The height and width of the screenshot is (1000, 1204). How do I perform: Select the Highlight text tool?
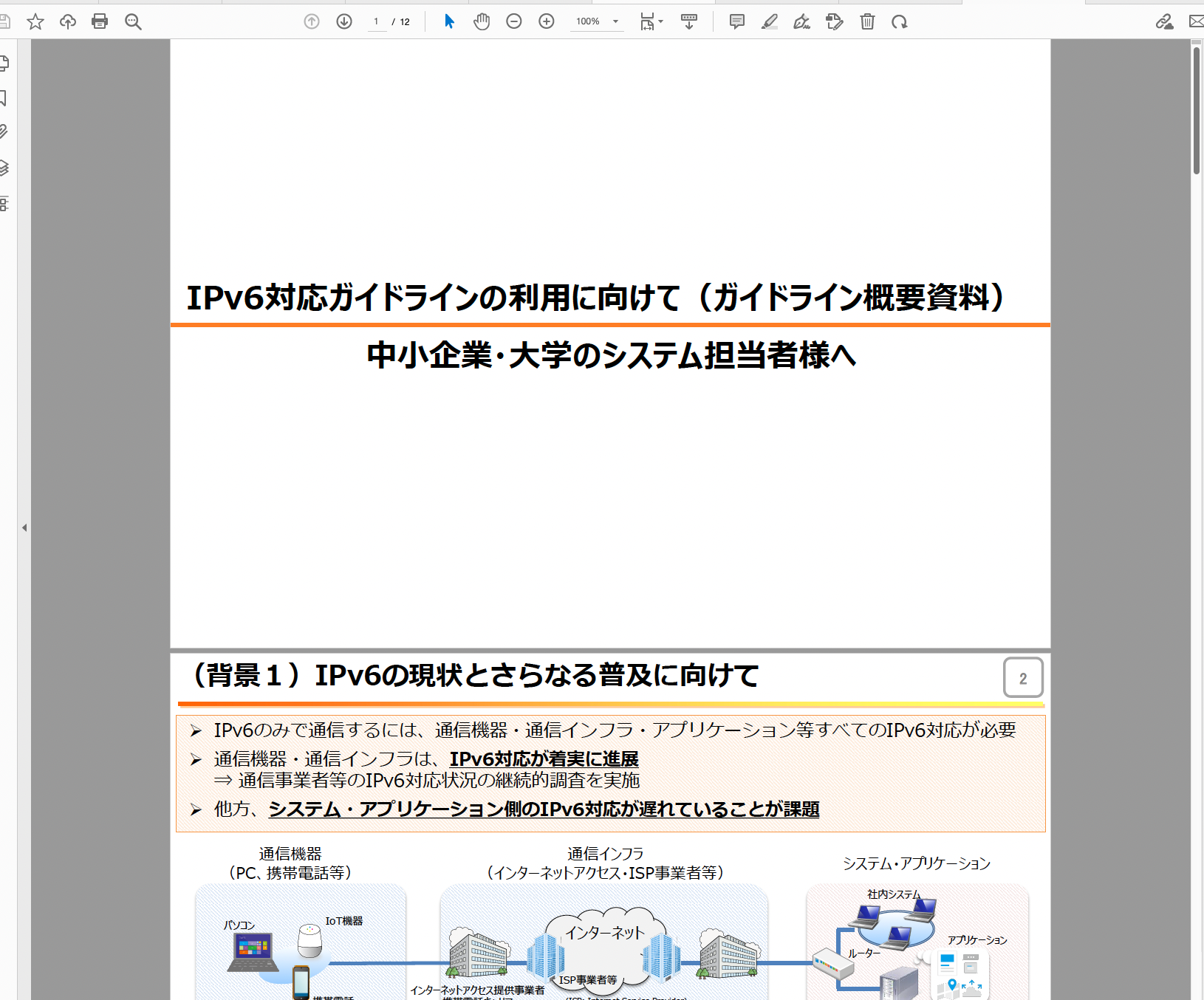(x=769, y=21)
